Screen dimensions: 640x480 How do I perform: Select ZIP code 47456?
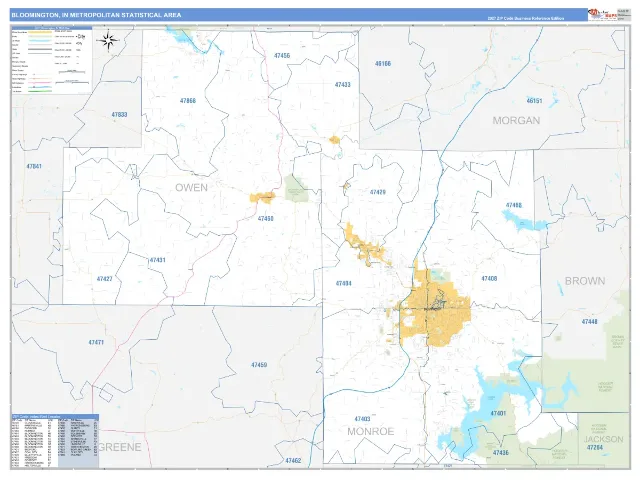tap(282, 56)
